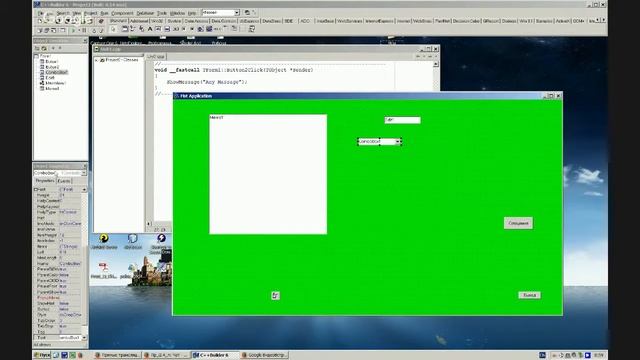Select the Unit1.cpp editor tab
The image size is (640, 360).
(x=156, y=57)
